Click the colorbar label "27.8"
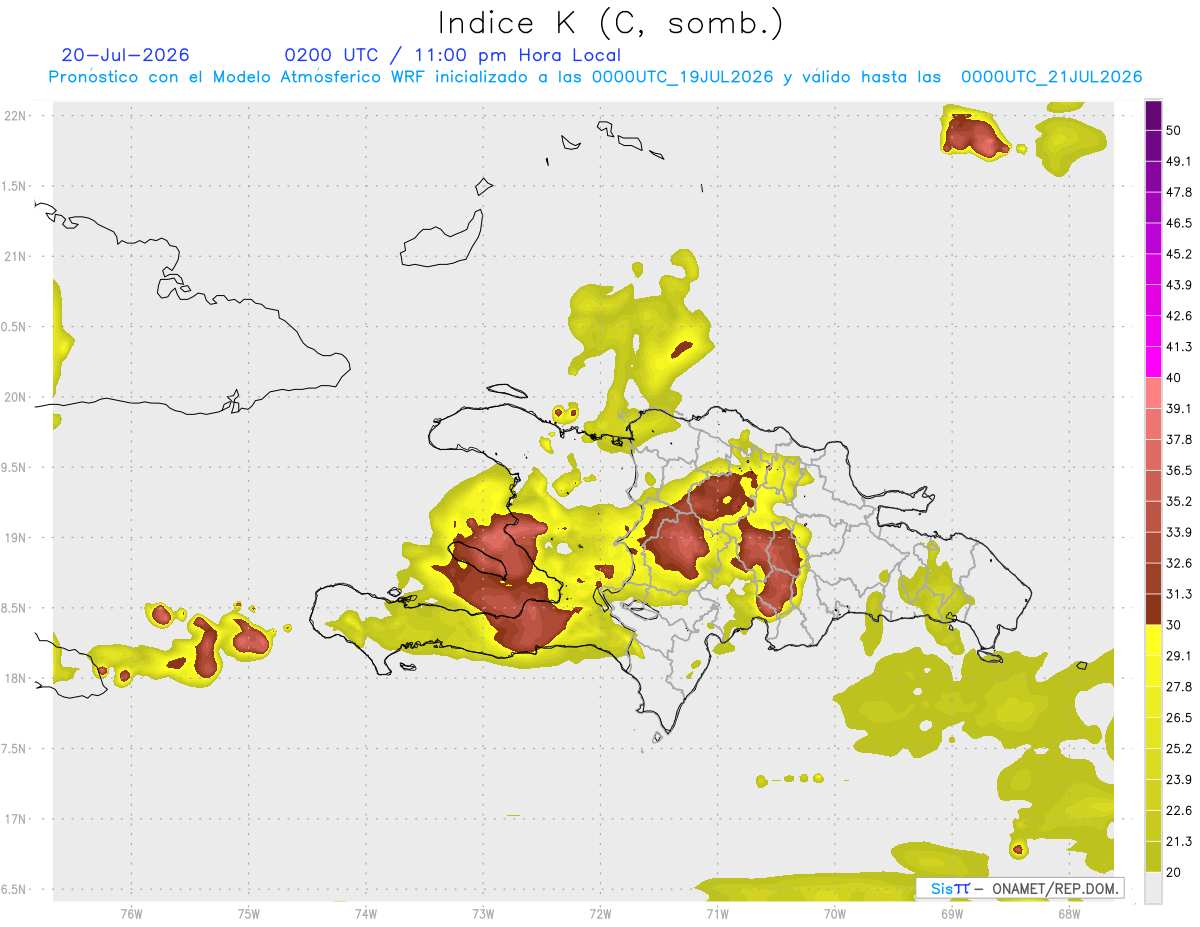 tap(1179, 687)
